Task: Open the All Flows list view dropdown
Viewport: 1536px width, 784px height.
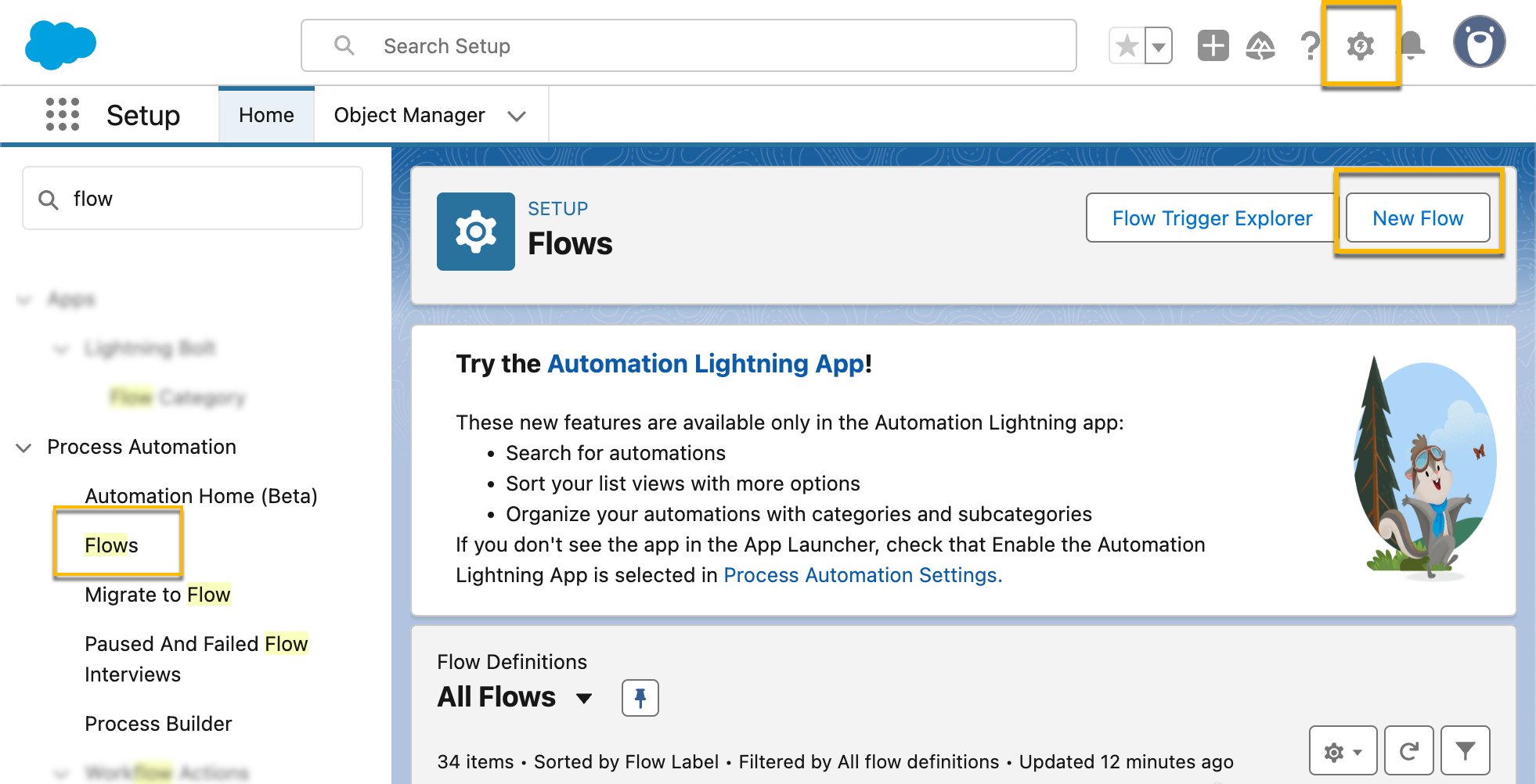Action: [583, 698]
